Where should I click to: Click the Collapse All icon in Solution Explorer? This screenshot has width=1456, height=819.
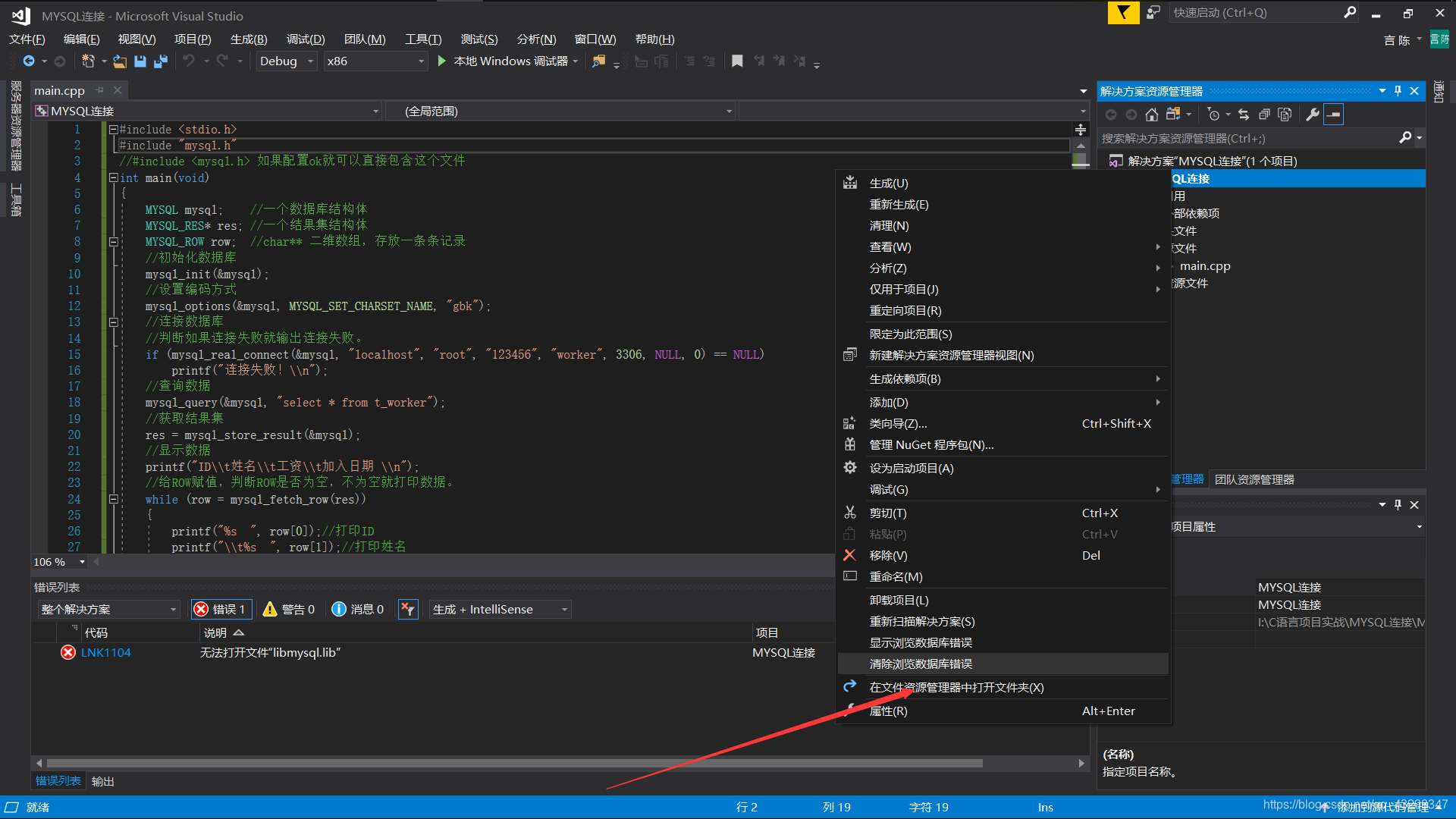(1264, 115)
